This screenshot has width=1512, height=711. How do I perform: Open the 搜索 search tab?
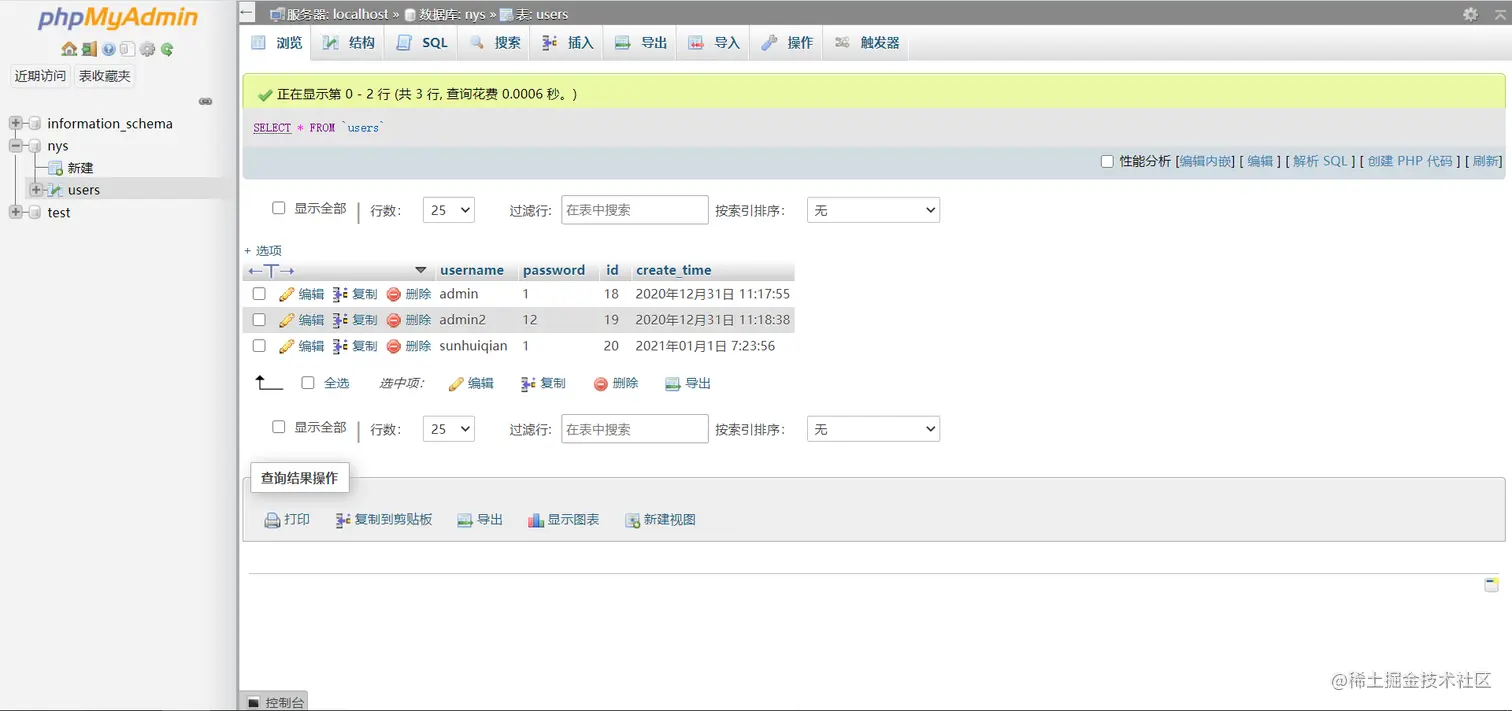coord(495,43)
